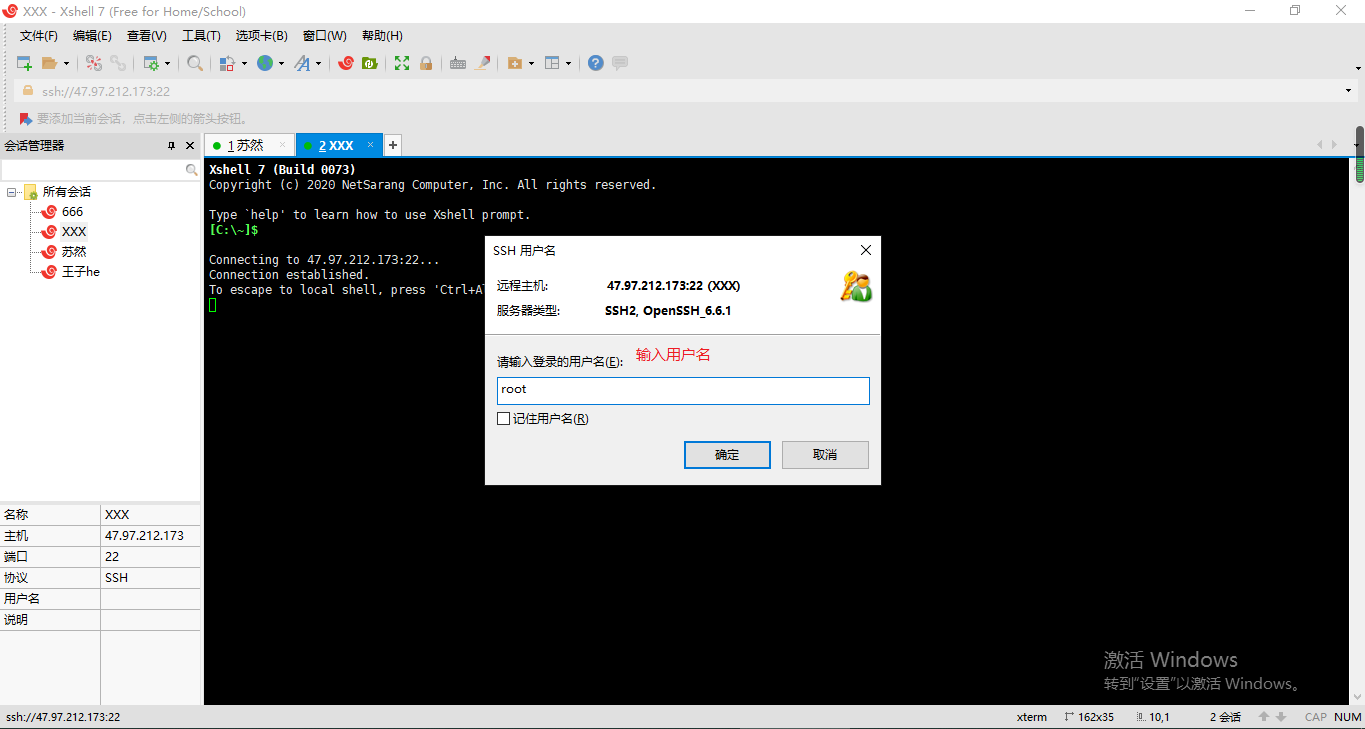
Task: Click the plus button to add tab
Action: point(393,145)
